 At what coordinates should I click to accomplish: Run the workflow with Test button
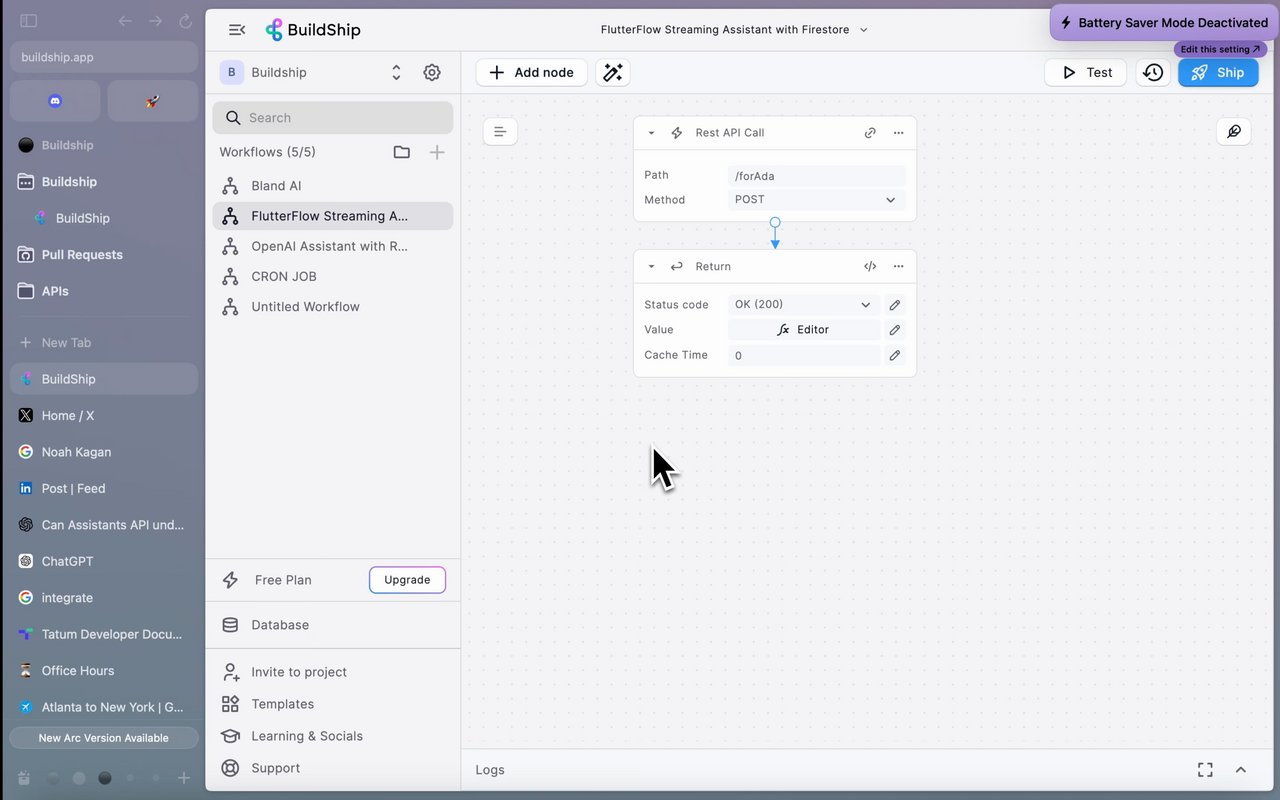(1086, 72)
